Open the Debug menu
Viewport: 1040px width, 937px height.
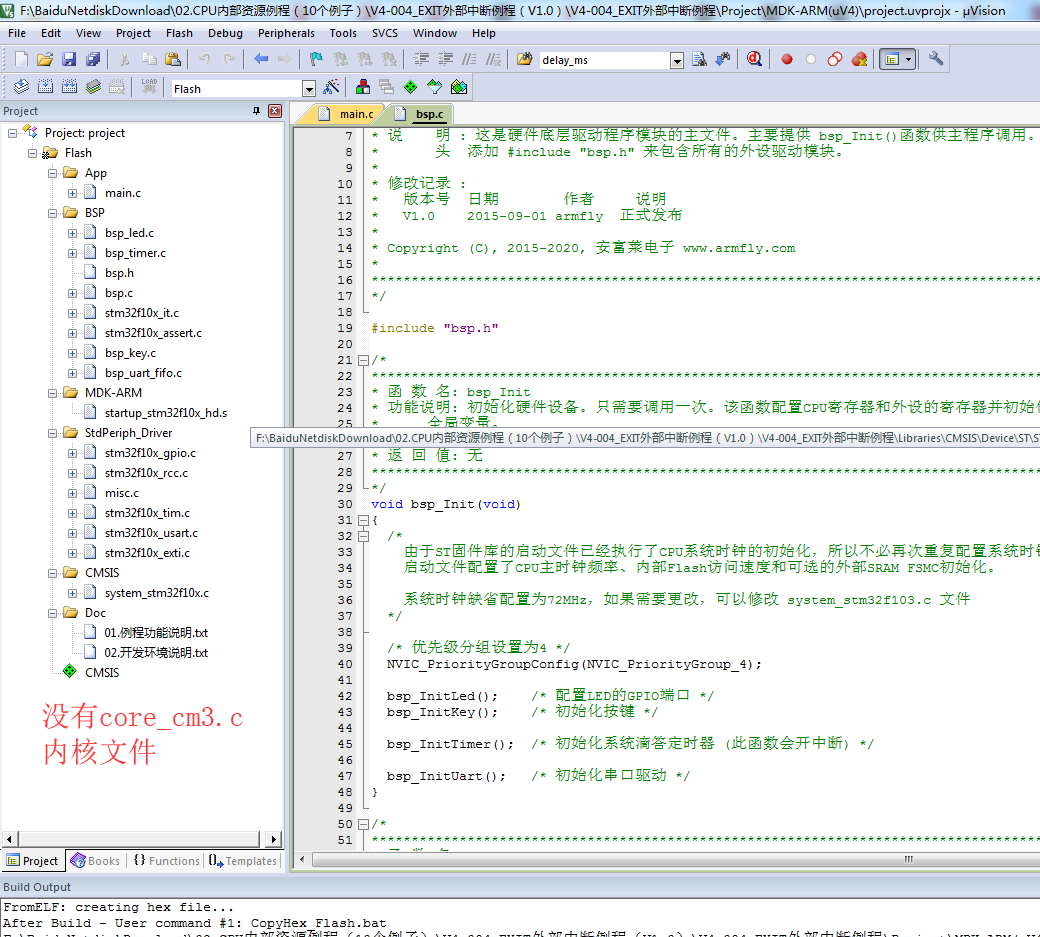[225, 33]
